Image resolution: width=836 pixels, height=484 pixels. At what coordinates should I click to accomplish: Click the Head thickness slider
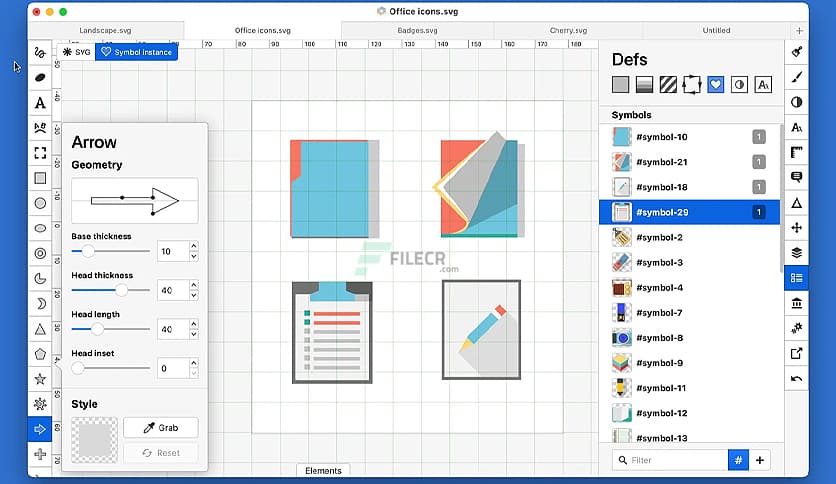tap(110, 290)
